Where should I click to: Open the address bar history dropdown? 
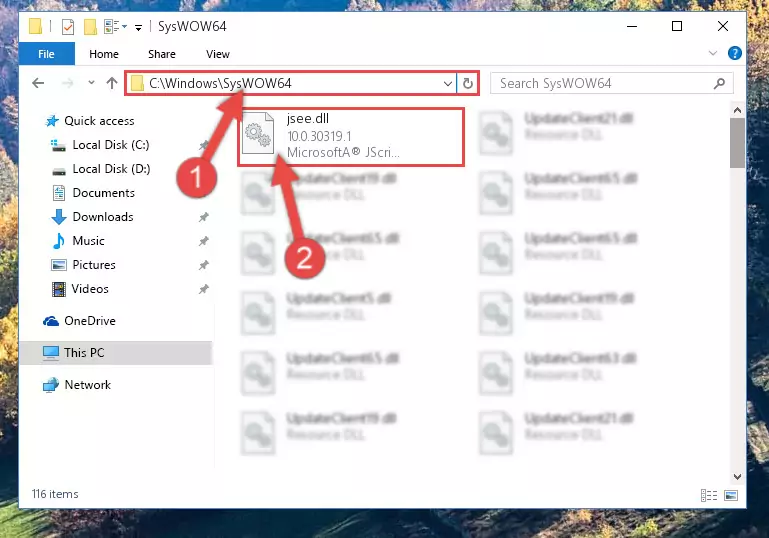[447, 84]
